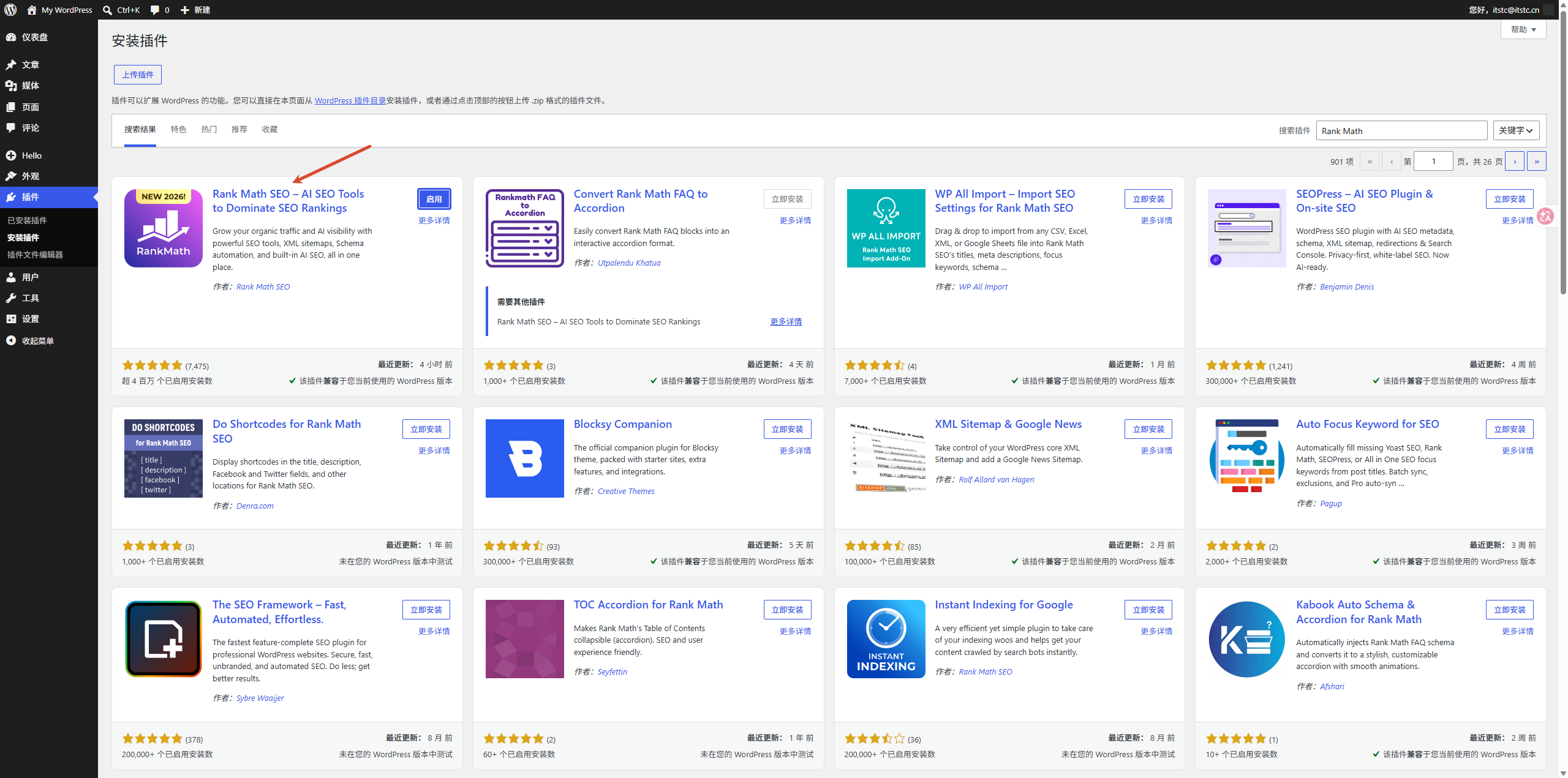This screenshot has width=1568, height=778.
Task: Install SEOPress plugin
Action: click(1510, 199)
